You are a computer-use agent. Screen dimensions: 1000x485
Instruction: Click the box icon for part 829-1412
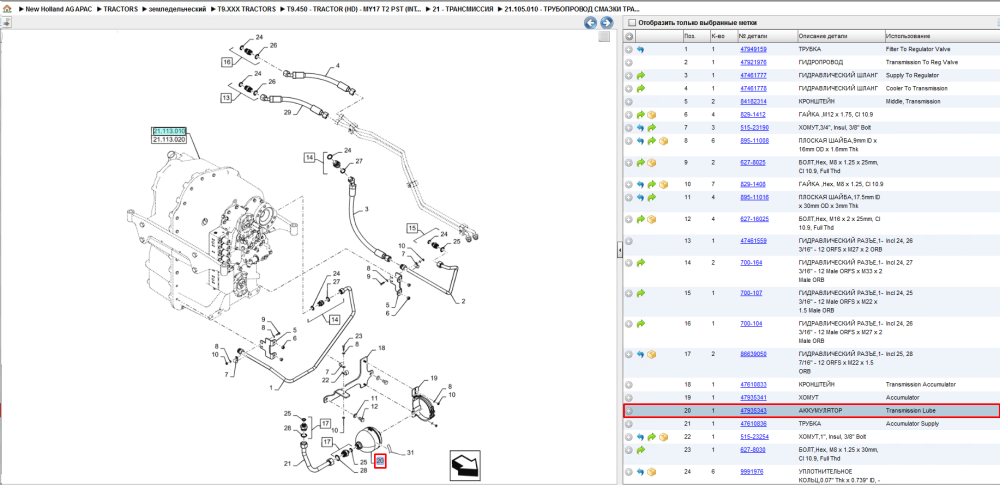point(652,114)
